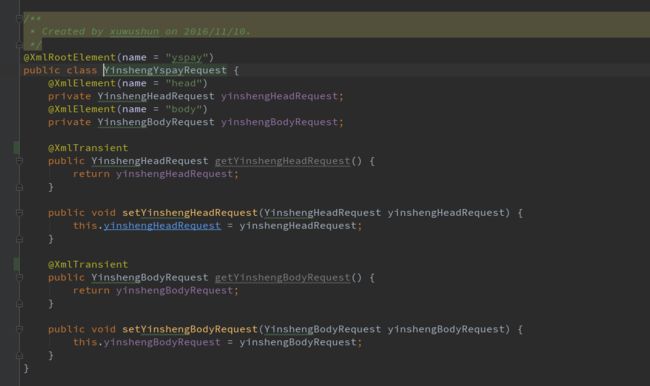The image size is (650, 386).
Task: Click this.yinshengBodyRequest field reference
Action: [147, 342]
